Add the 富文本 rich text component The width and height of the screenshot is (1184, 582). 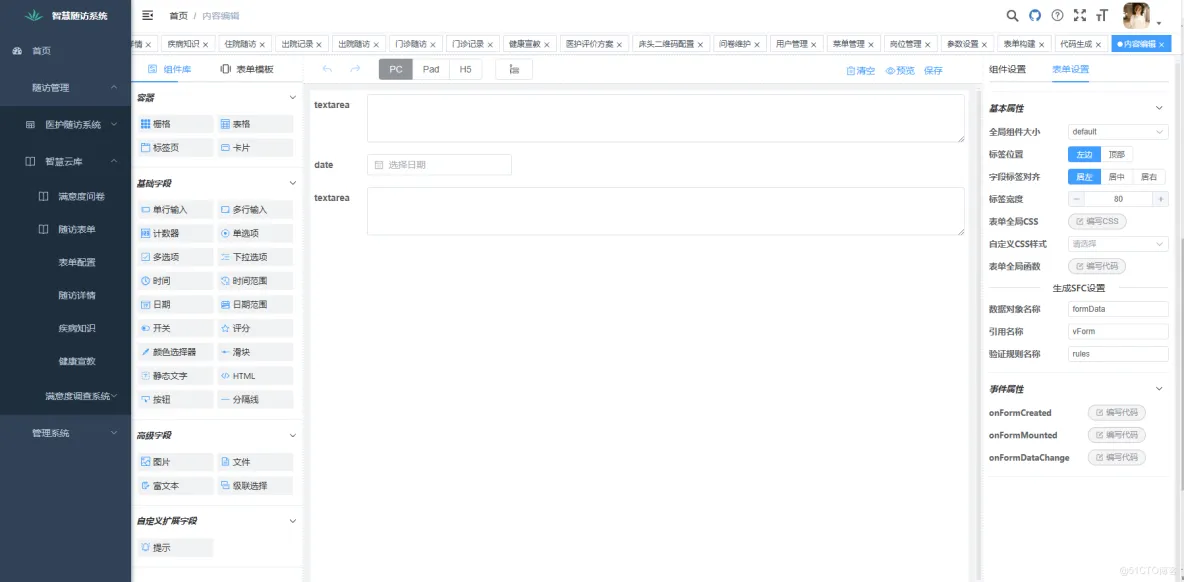pyautogui.click(x=175, y=485)
